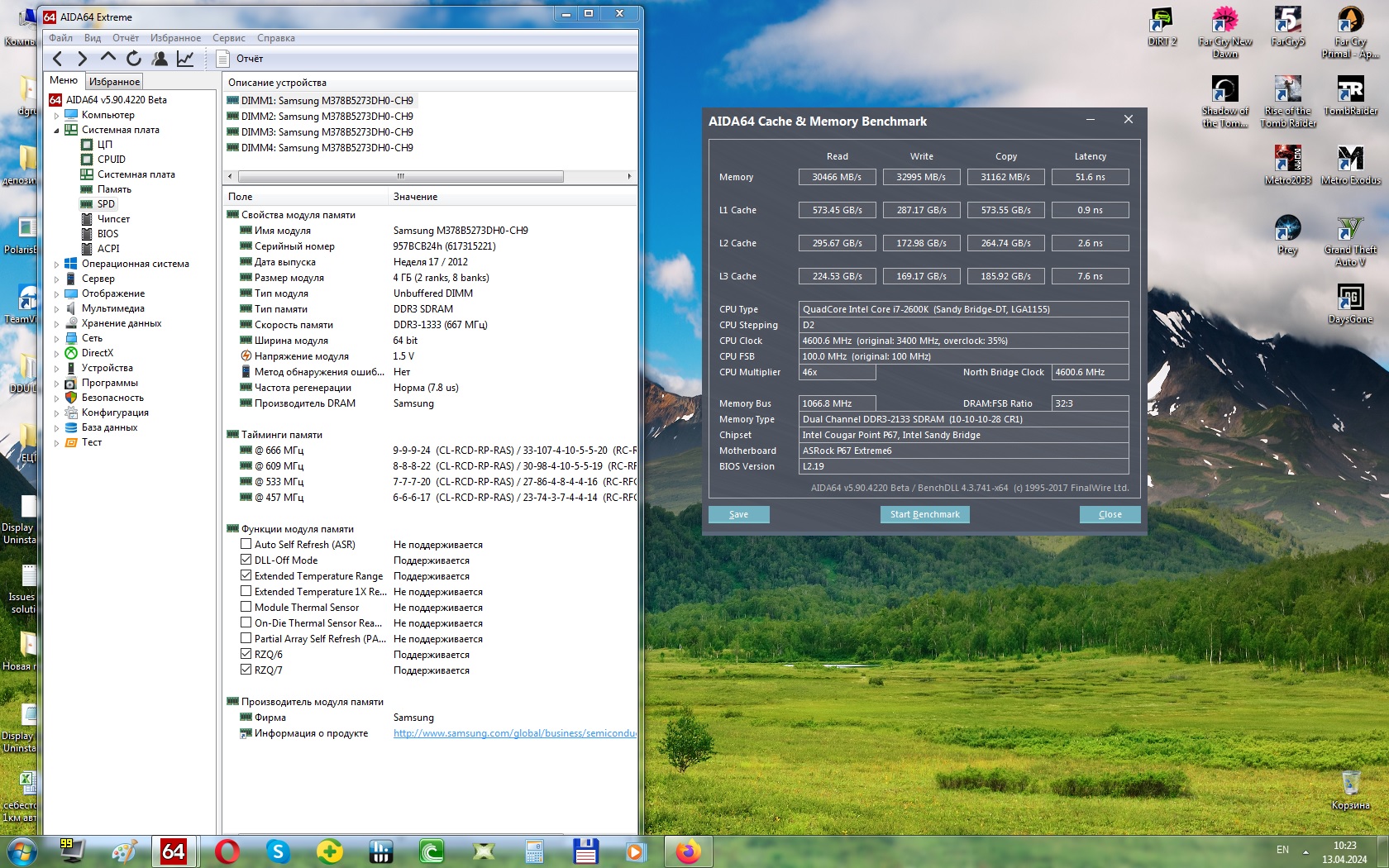Click the Firefox taskbar icon
This screenshot has height=868, width=1389.
click(688, 851)
